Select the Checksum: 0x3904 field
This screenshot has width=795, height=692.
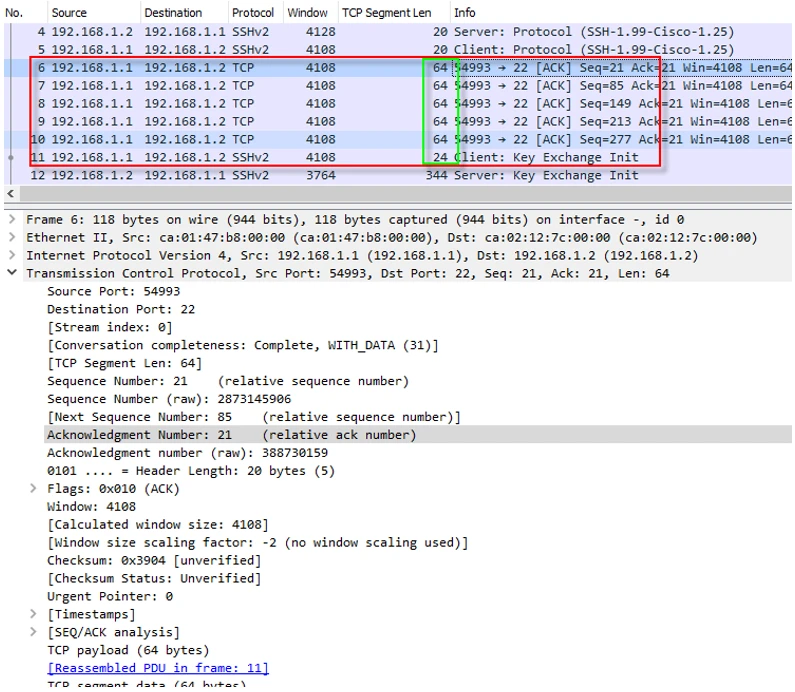(x=153, y=561)
